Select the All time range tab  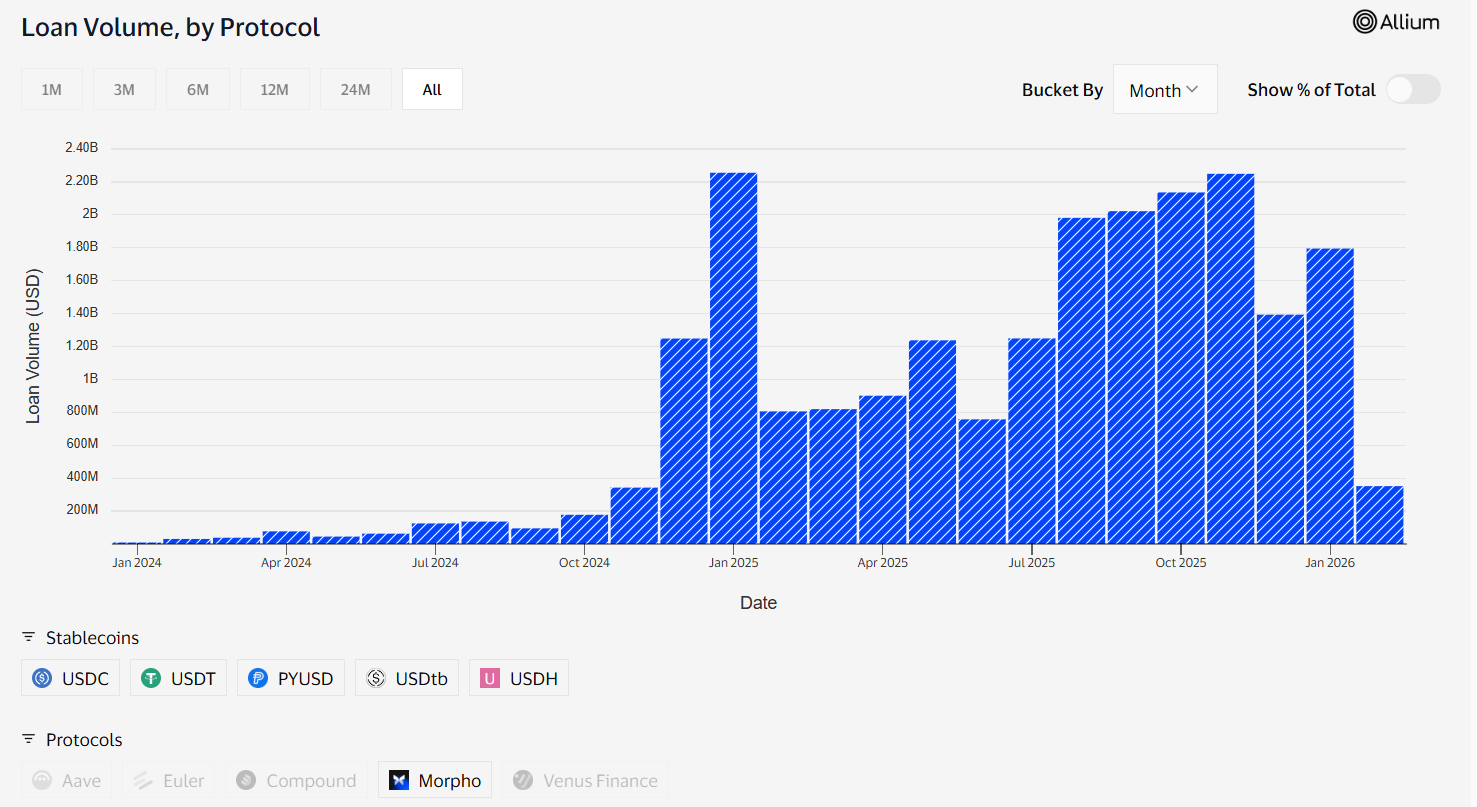[431, 89]
